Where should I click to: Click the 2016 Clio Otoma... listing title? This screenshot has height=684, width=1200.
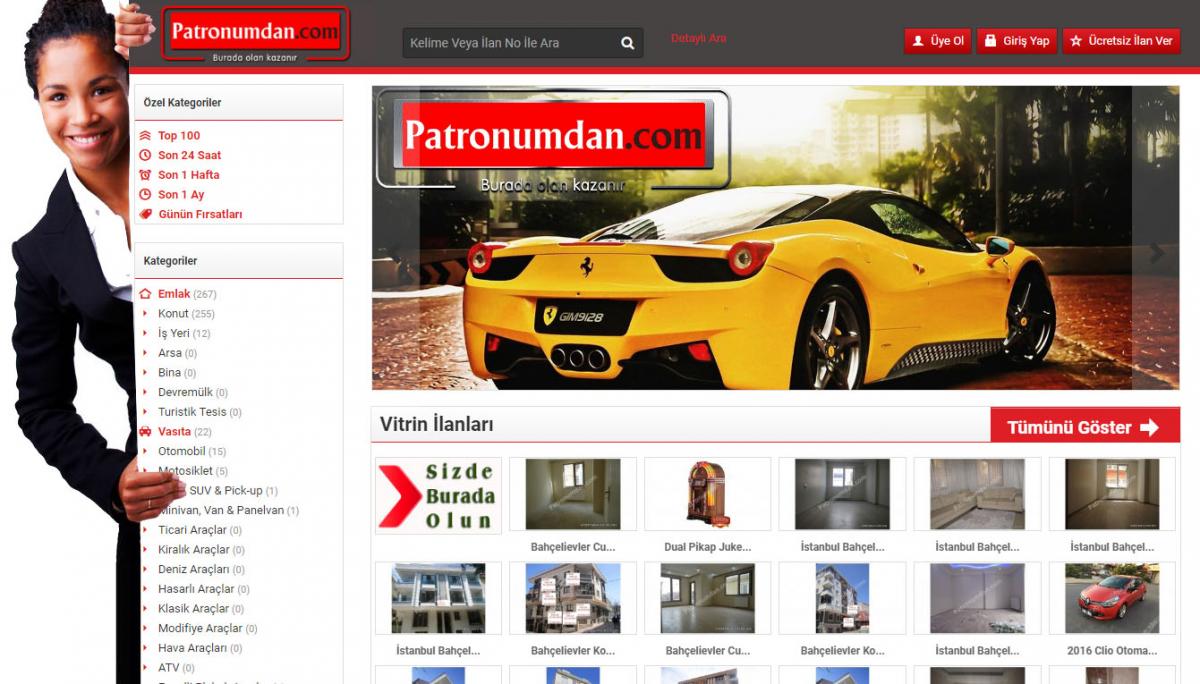[x=1112, y=651]
